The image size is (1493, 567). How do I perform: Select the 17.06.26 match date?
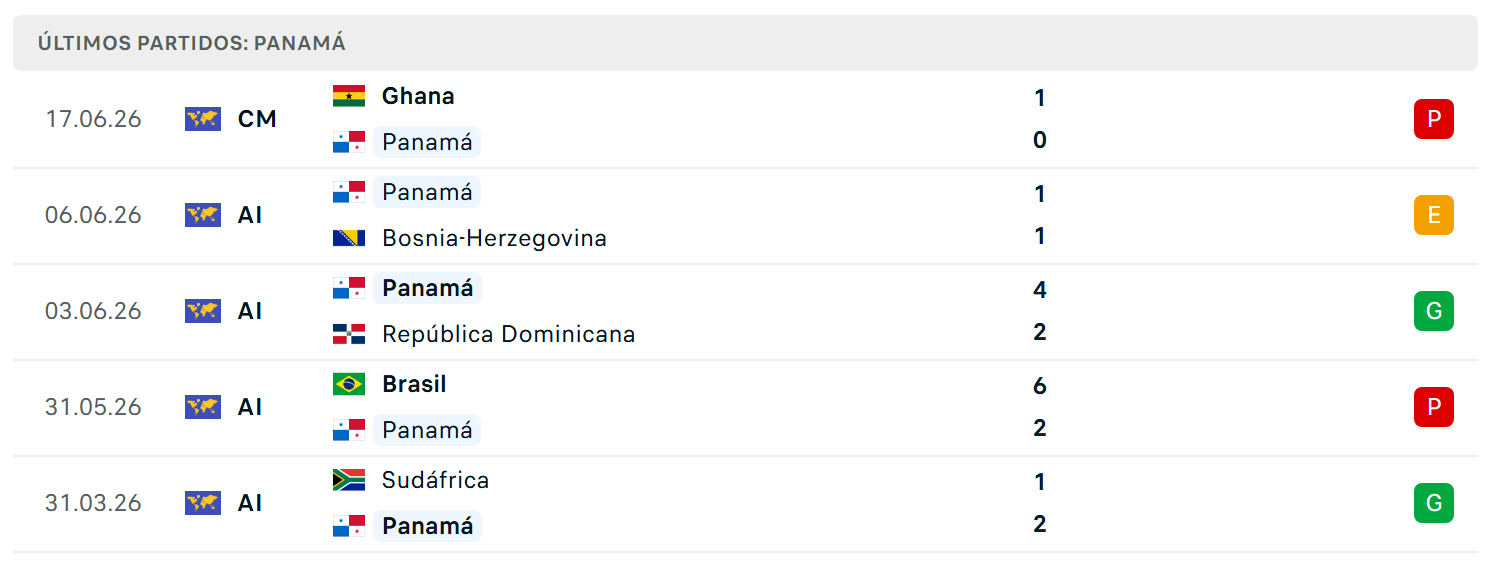coord(93,119)
